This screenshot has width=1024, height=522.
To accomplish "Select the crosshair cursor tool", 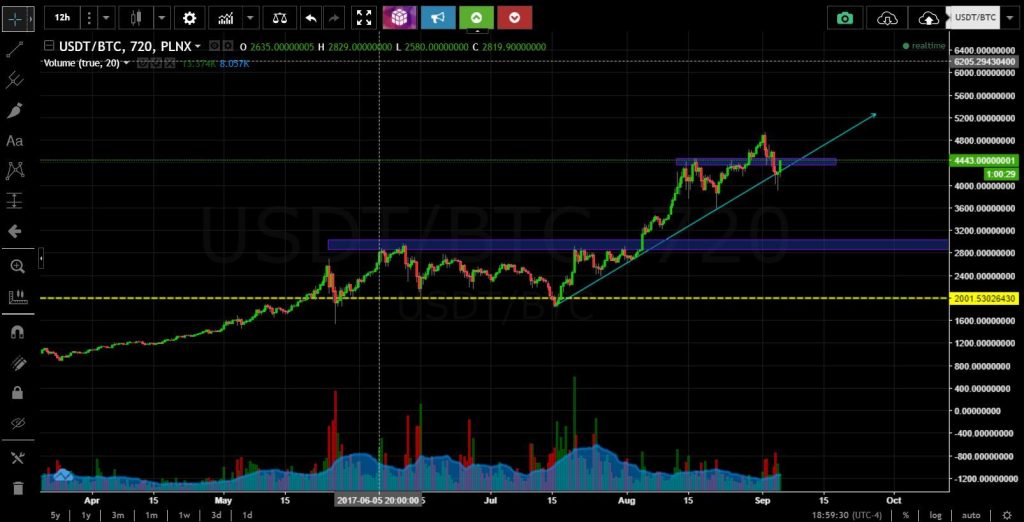I will 16,18.
